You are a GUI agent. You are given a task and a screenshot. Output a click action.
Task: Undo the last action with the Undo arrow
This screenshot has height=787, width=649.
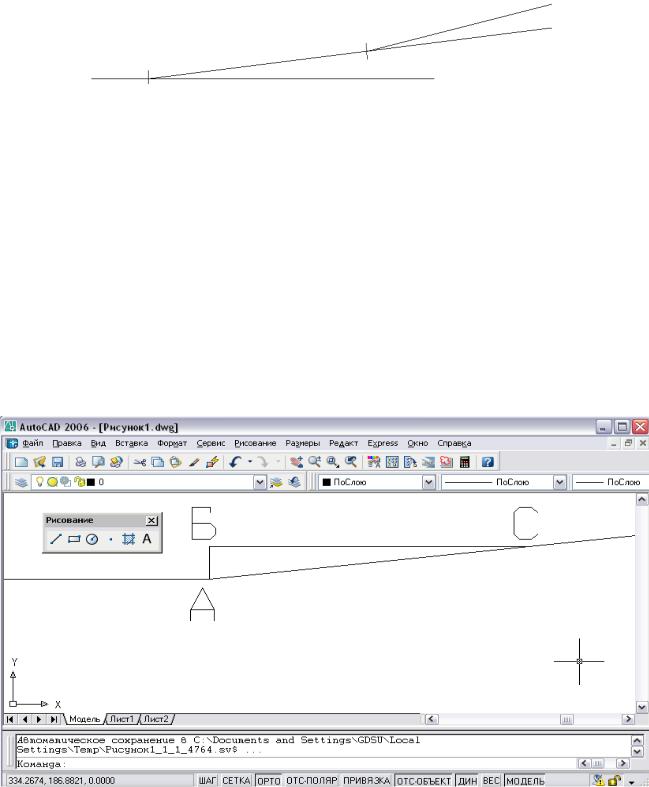[x=235, y=462]
